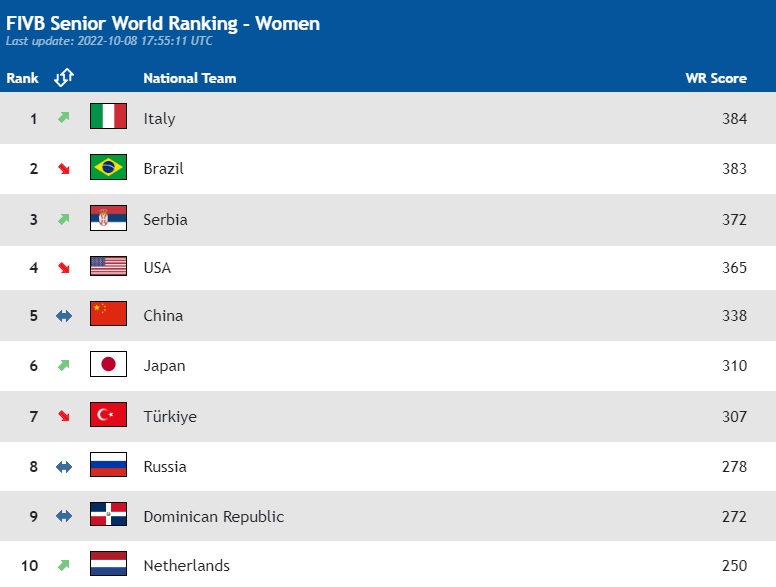Click China's blue unchanged trend arrow
The width and height of the screenshot is (776, 587).
(64, 316)
